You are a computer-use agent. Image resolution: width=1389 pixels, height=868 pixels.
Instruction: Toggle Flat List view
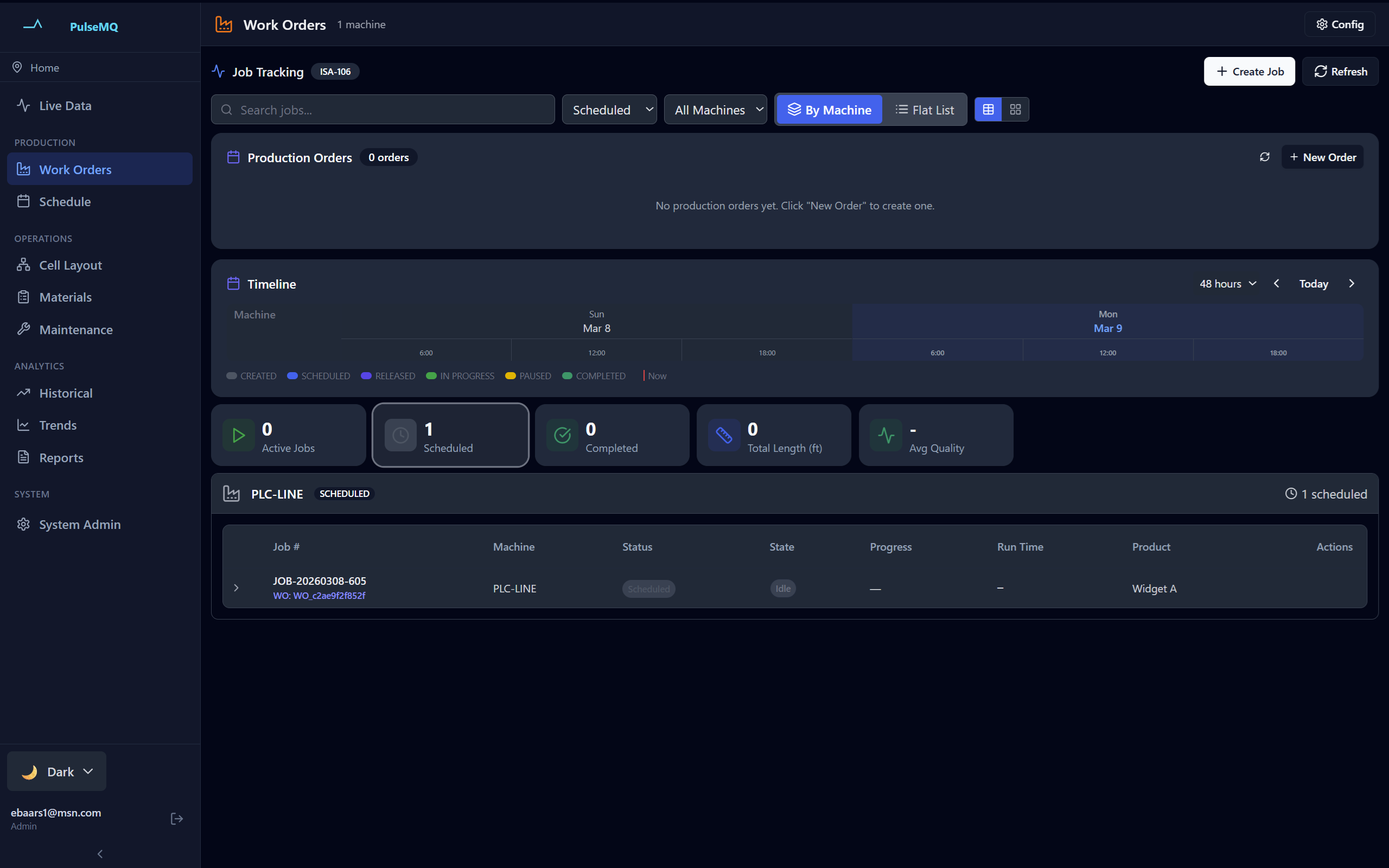(925, 110)
